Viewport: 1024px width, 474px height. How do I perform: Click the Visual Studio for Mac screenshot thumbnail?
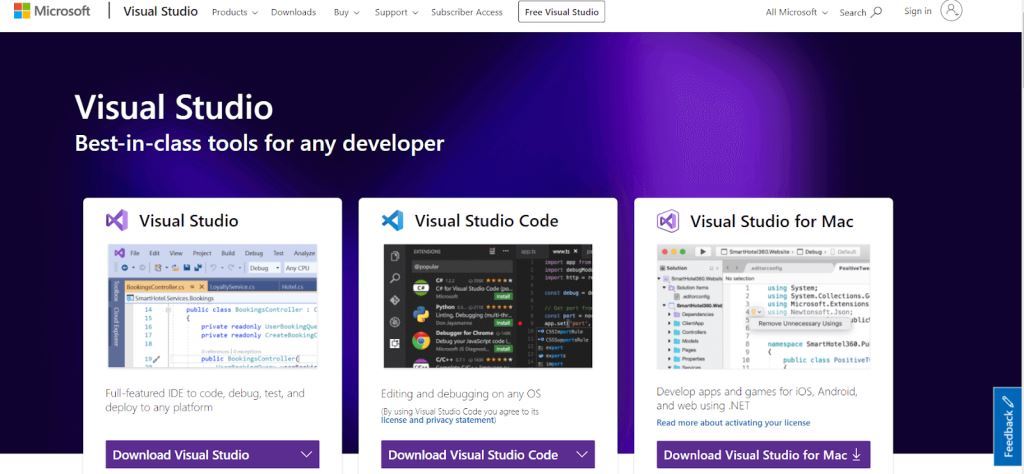(763, 307)
